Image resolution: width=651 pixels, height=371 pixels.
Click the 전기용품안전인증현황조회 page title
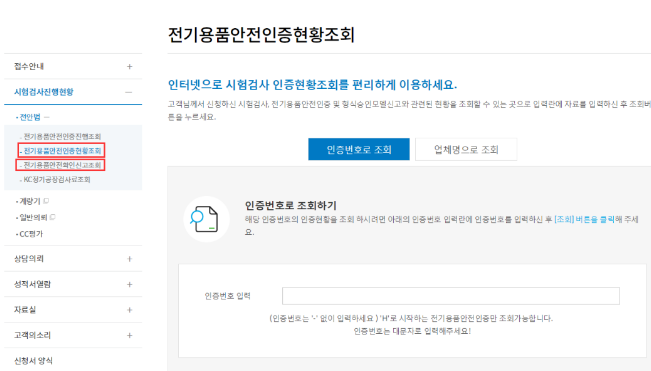(x=261, y=35)
